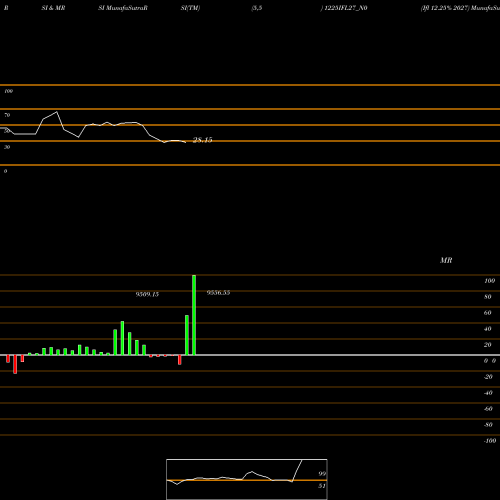Image resolution: width=500 pixels, height=500 pixels.
Task: Click the 60 label on MR scale
Action: point(488,313)
